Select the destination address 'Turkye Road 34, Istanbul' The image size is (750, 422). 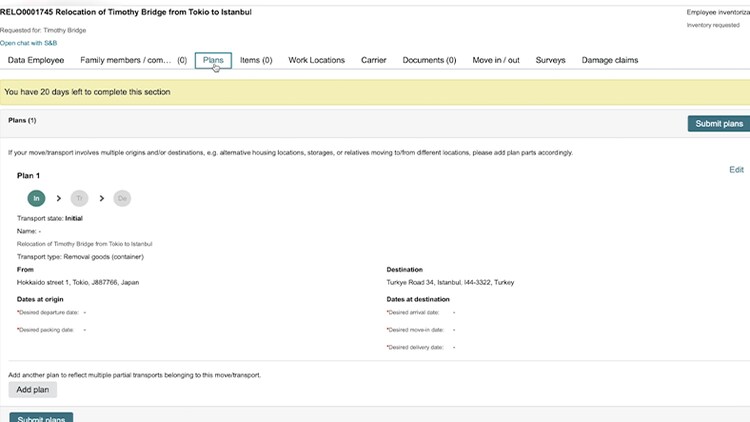point(450,283)
